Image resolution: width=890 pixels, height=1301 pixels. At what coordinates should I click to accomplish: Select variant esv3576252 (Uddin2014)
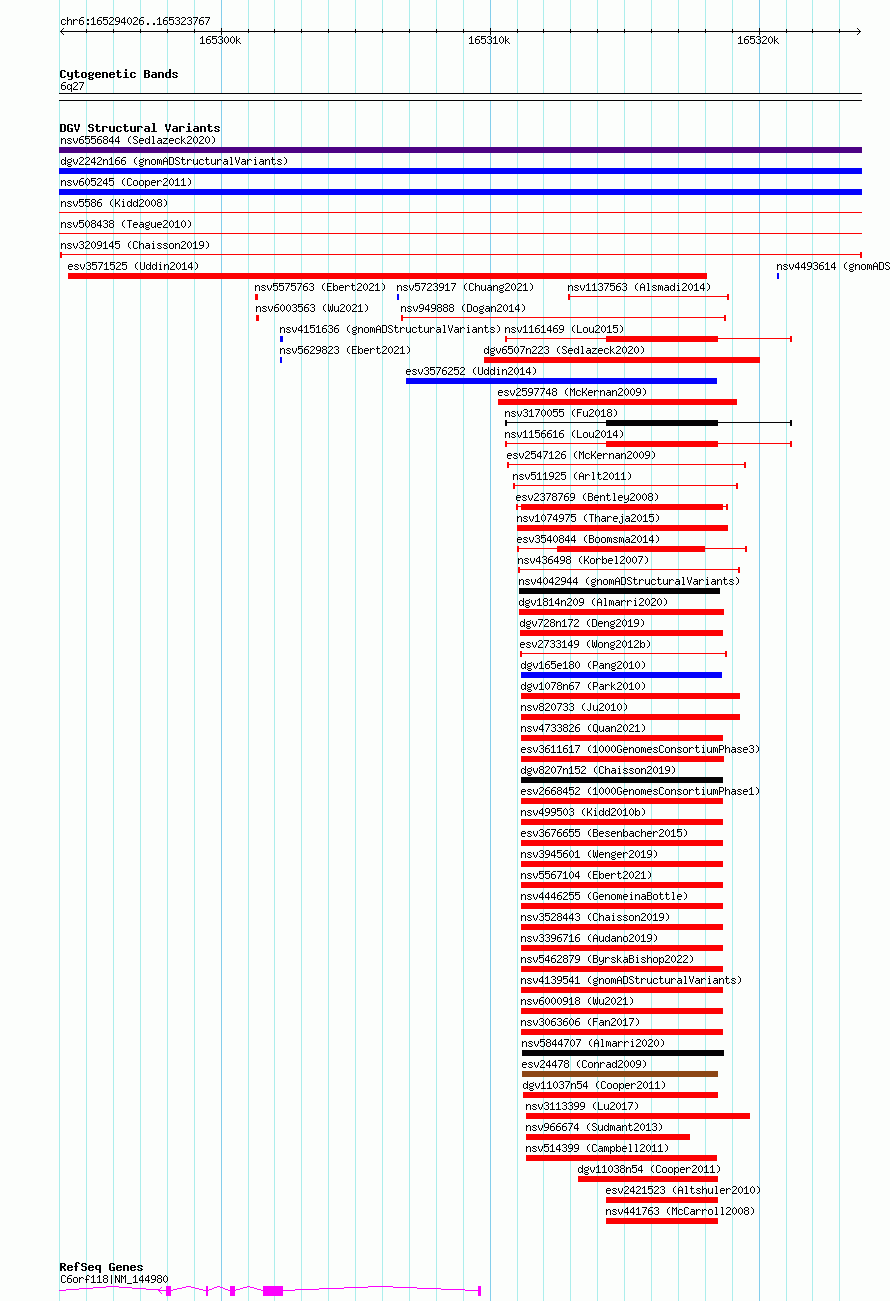(x=471, y=371)
